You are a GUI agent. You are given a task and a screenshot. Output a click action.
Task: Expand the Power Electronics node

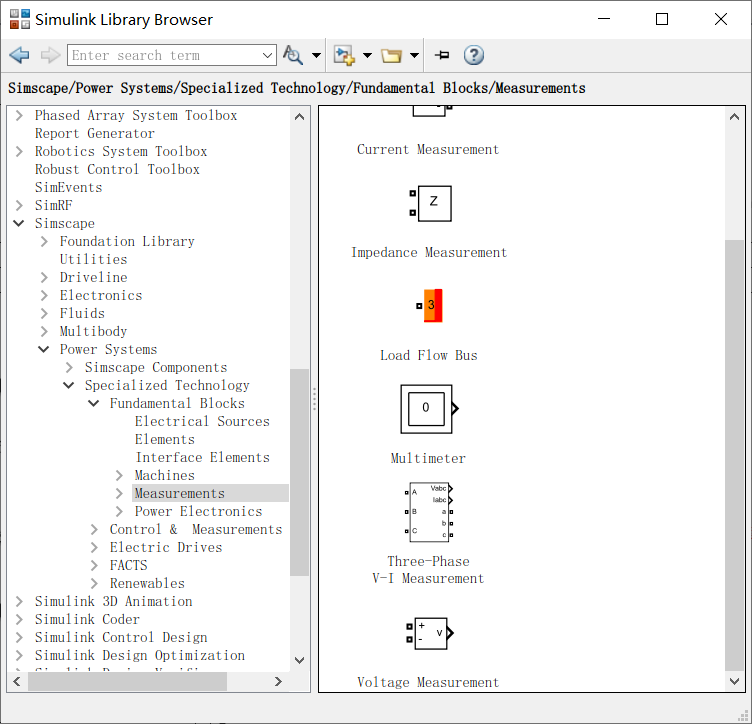[119, 512]
